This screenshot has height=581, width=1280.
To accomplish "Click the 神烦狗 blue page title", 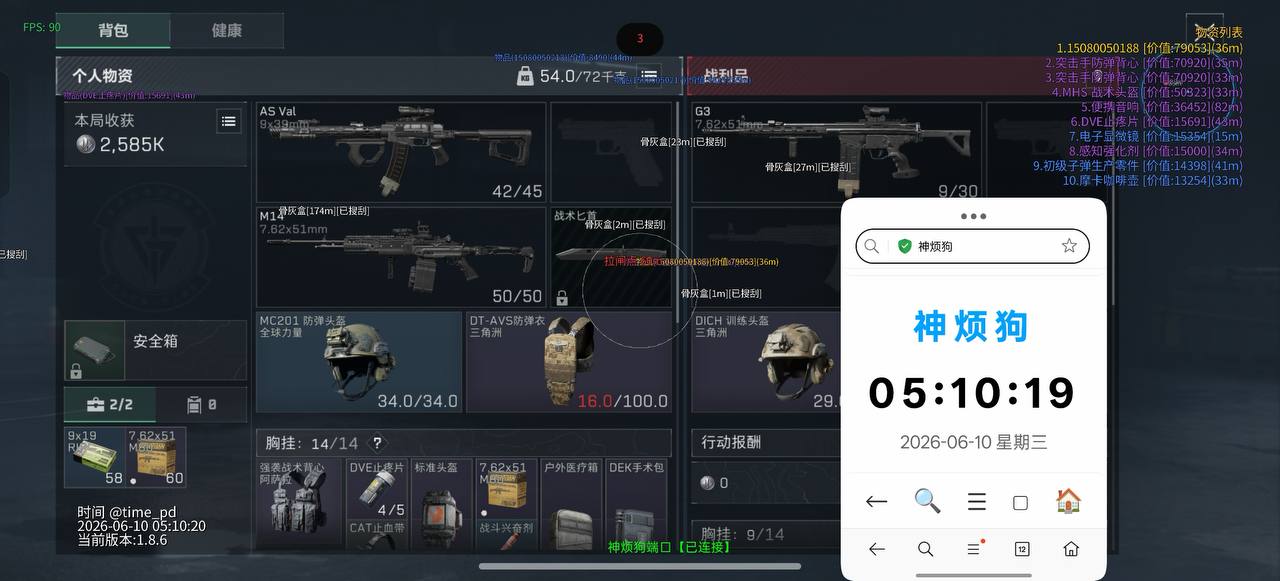I will coord(970,327).
